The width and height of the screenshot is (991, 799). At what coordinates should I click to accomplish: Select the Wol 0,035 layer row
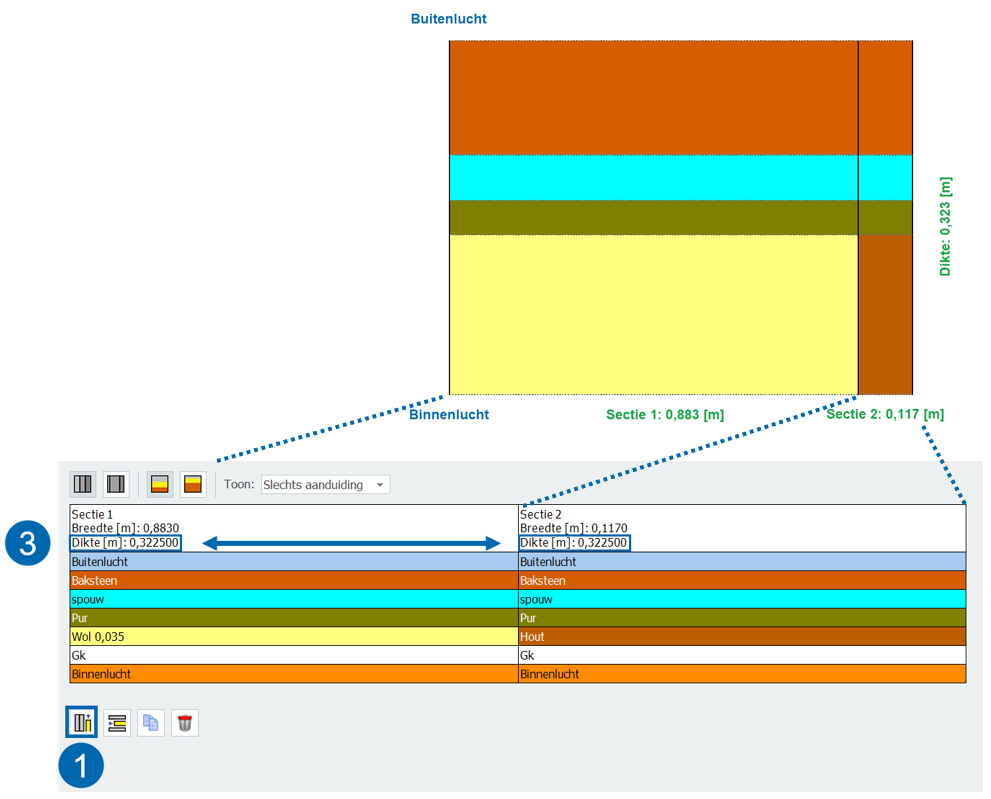pyautogui.click(x=293, y=637)
